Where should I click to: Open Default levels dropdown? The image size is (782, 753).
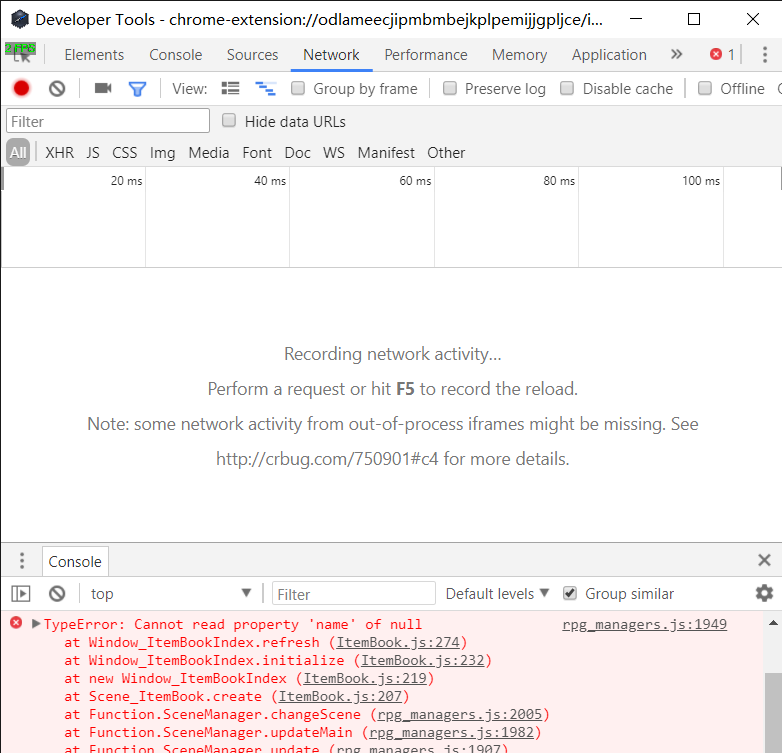tap(497, 593)
